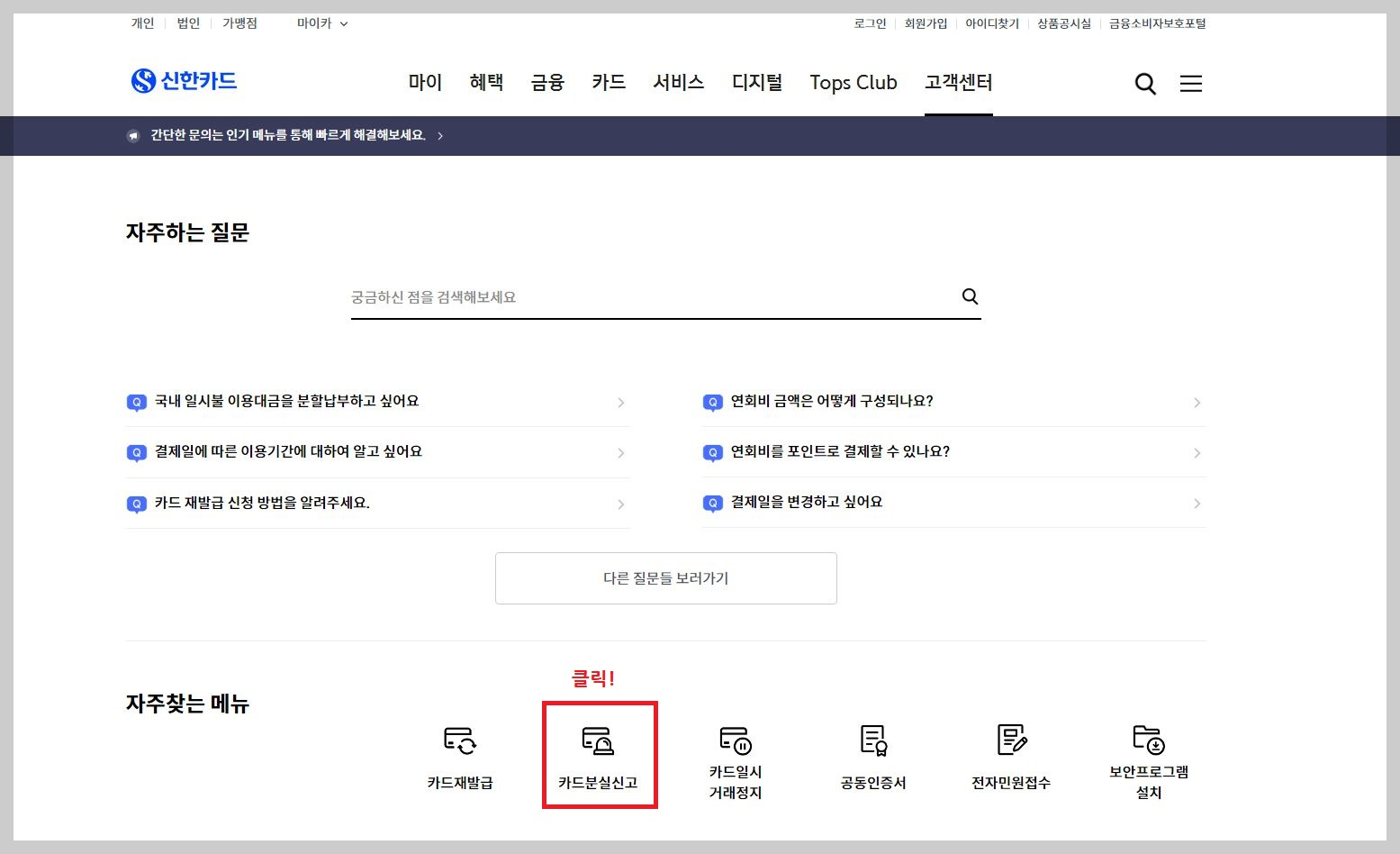Click the 공동인증서 label text
The image size is (1400, 854).
click(873, 783)
